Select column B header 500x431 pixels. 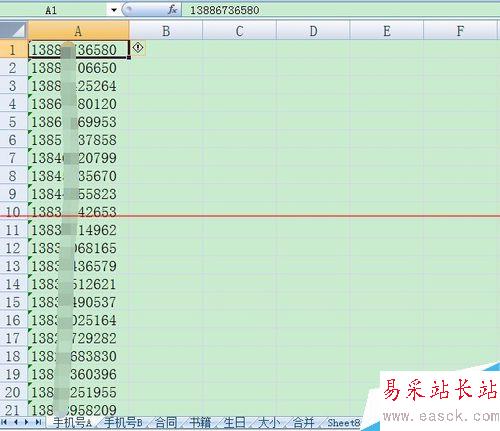click(166, 31)
